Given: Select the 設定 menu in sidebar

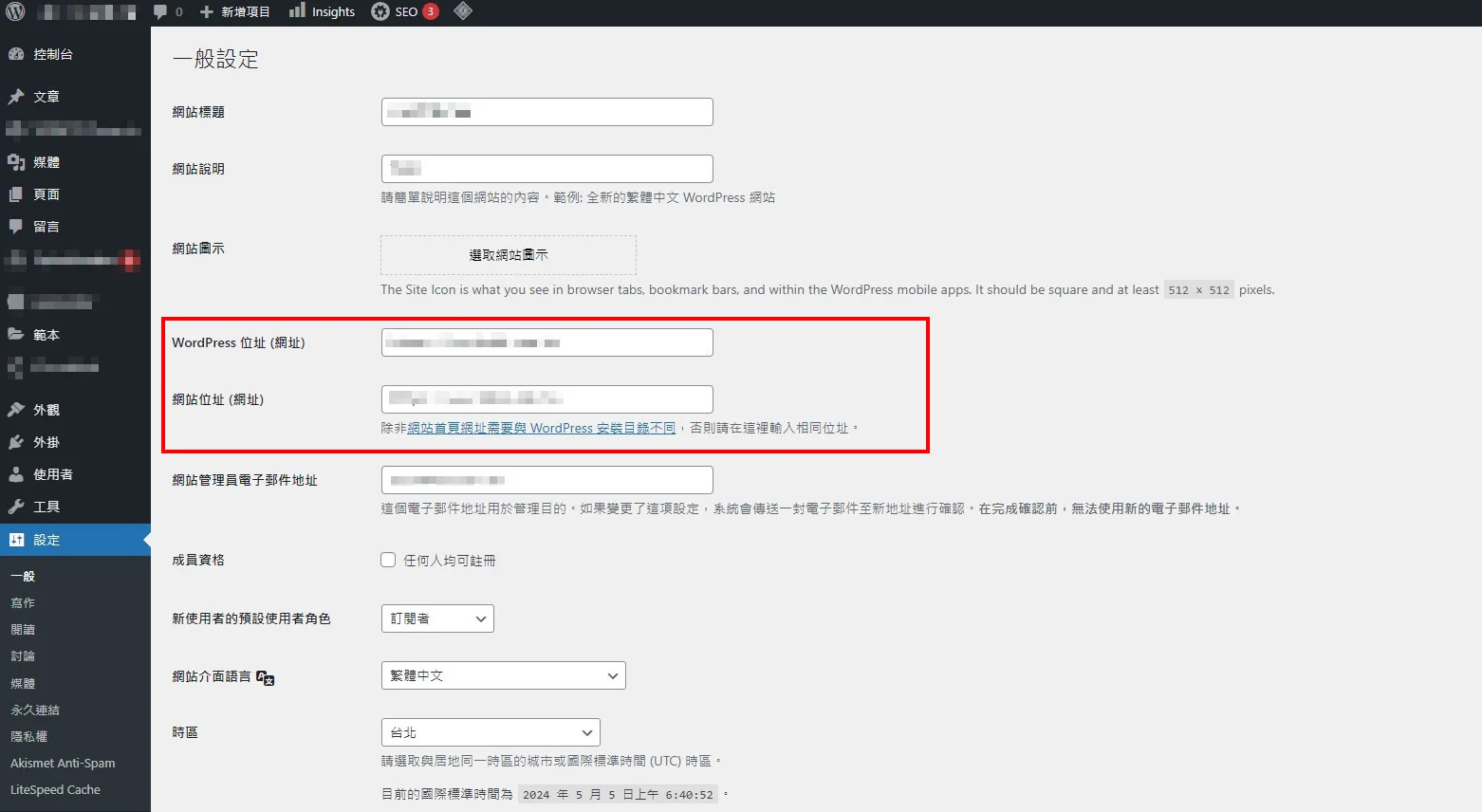Looking at the screenshot, I should click(75, 540).
